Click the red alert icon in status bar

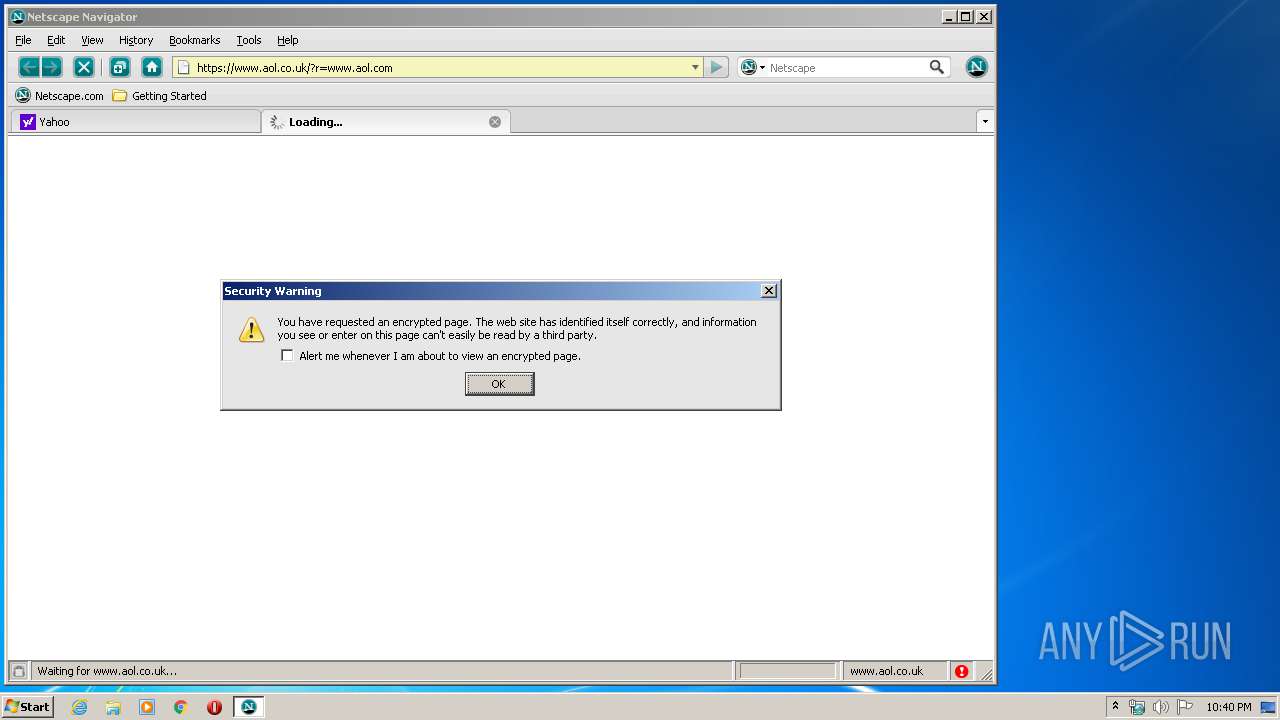pos(961,671)
